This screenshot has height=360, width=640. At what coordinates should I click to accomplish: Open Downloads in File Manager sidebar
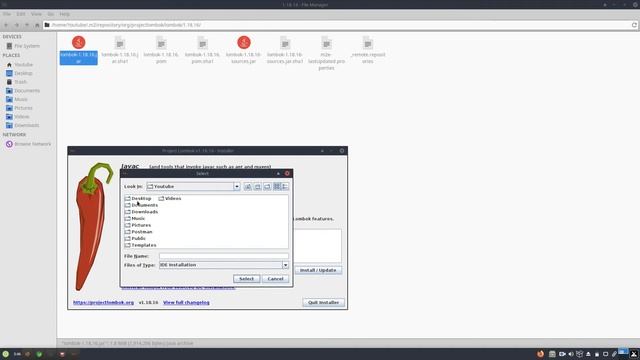(22, 125)
